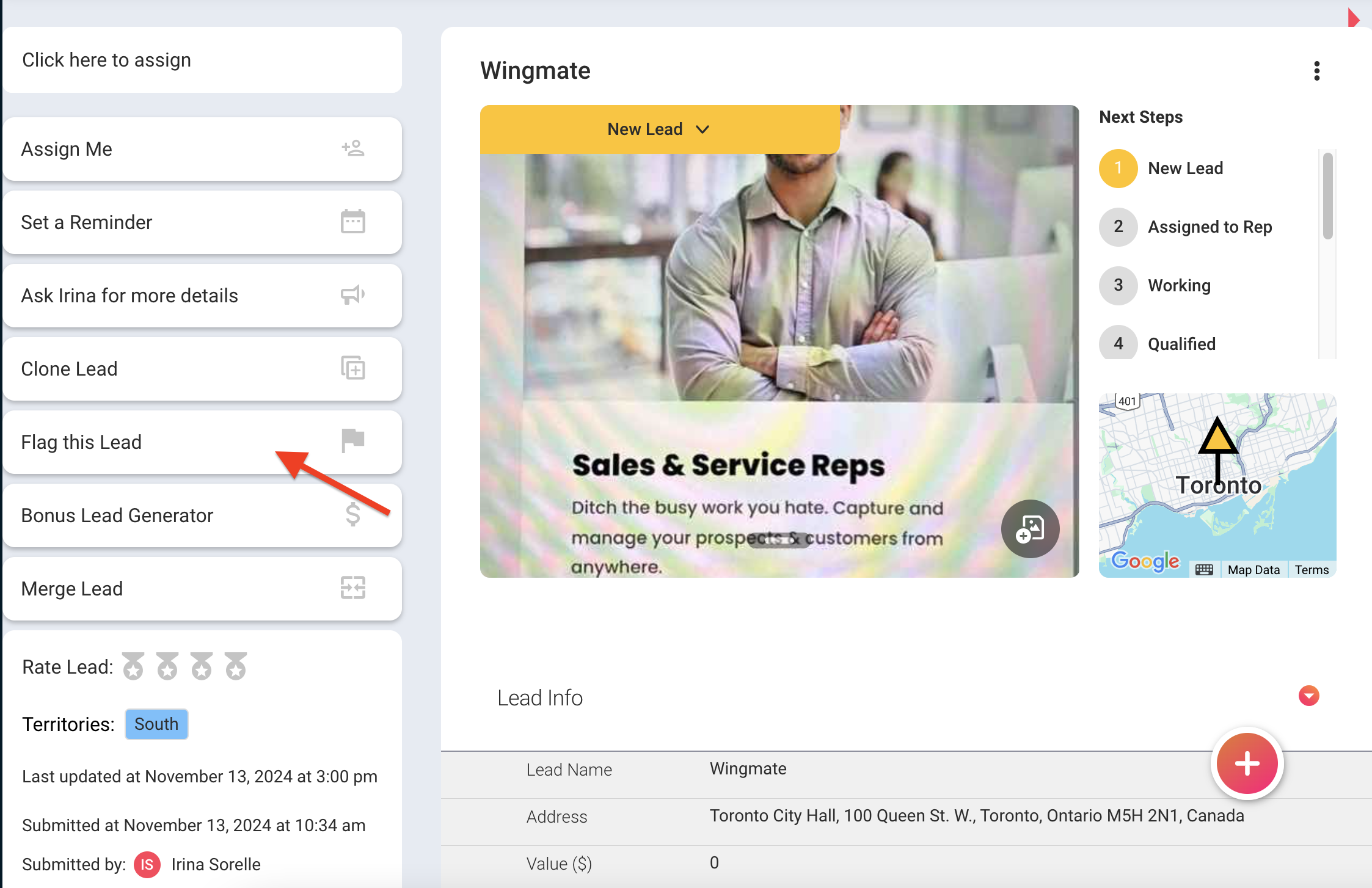Click the Clone Lead duplicate icon
The image size is (1372, 888).
coord(353,368)
